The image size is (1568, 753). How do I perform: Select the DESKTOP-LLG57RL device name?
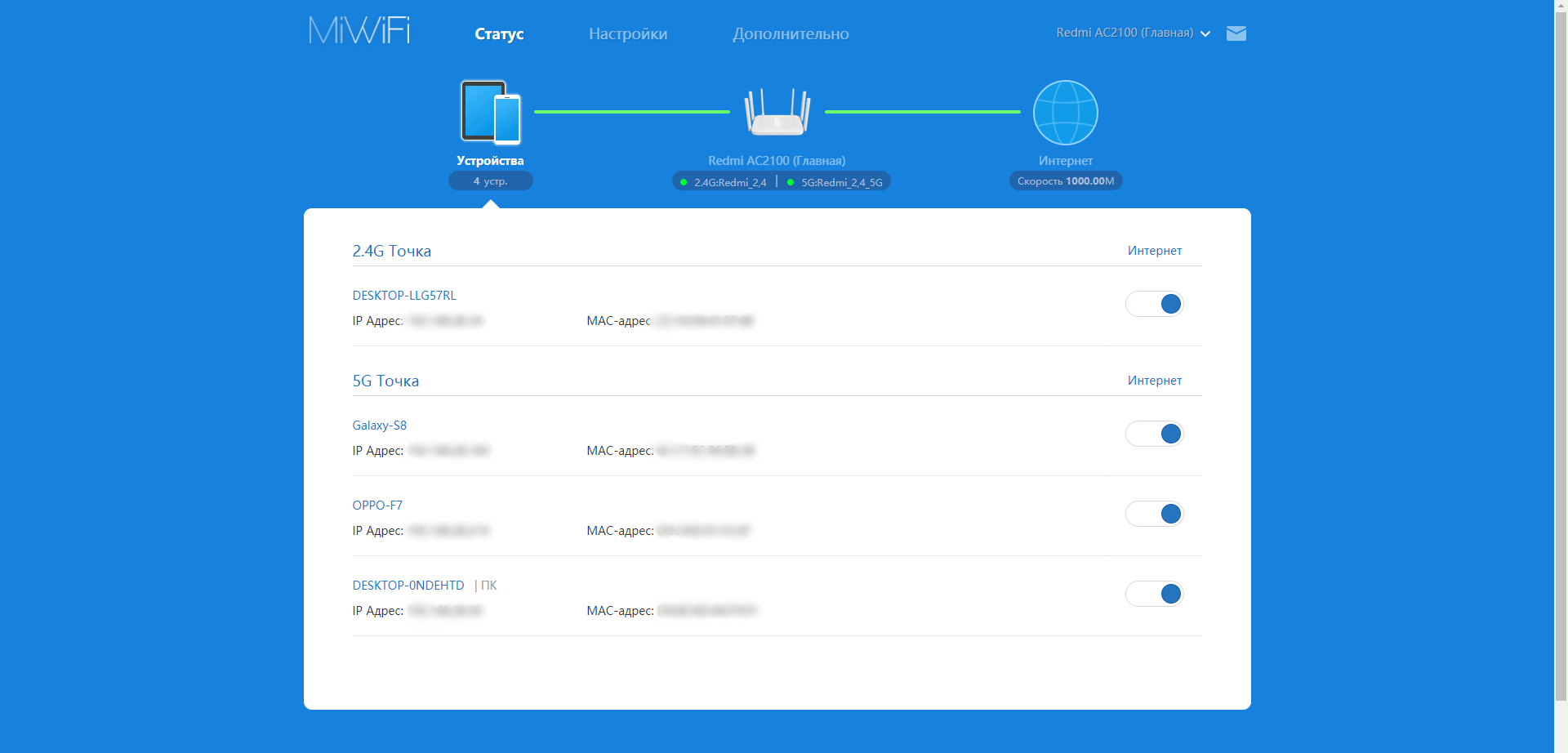[404, 296]
